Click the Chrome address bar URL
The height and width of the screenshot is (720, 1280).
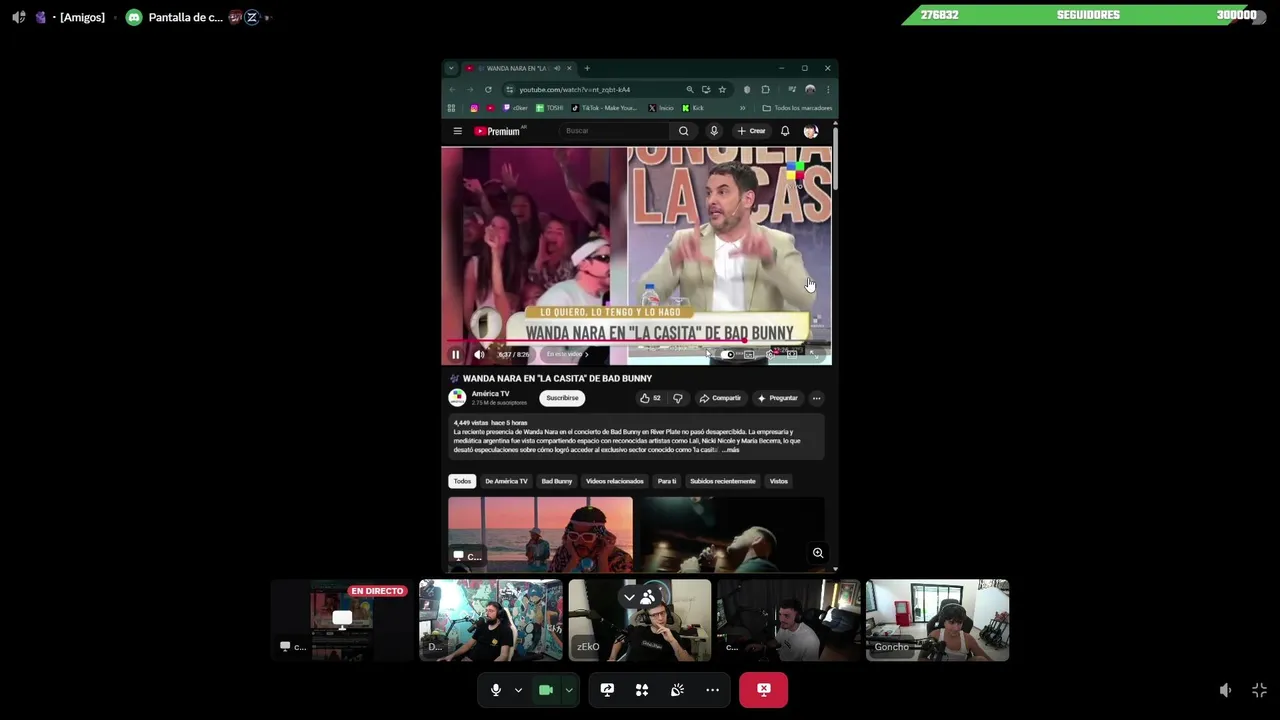point(574,90)
